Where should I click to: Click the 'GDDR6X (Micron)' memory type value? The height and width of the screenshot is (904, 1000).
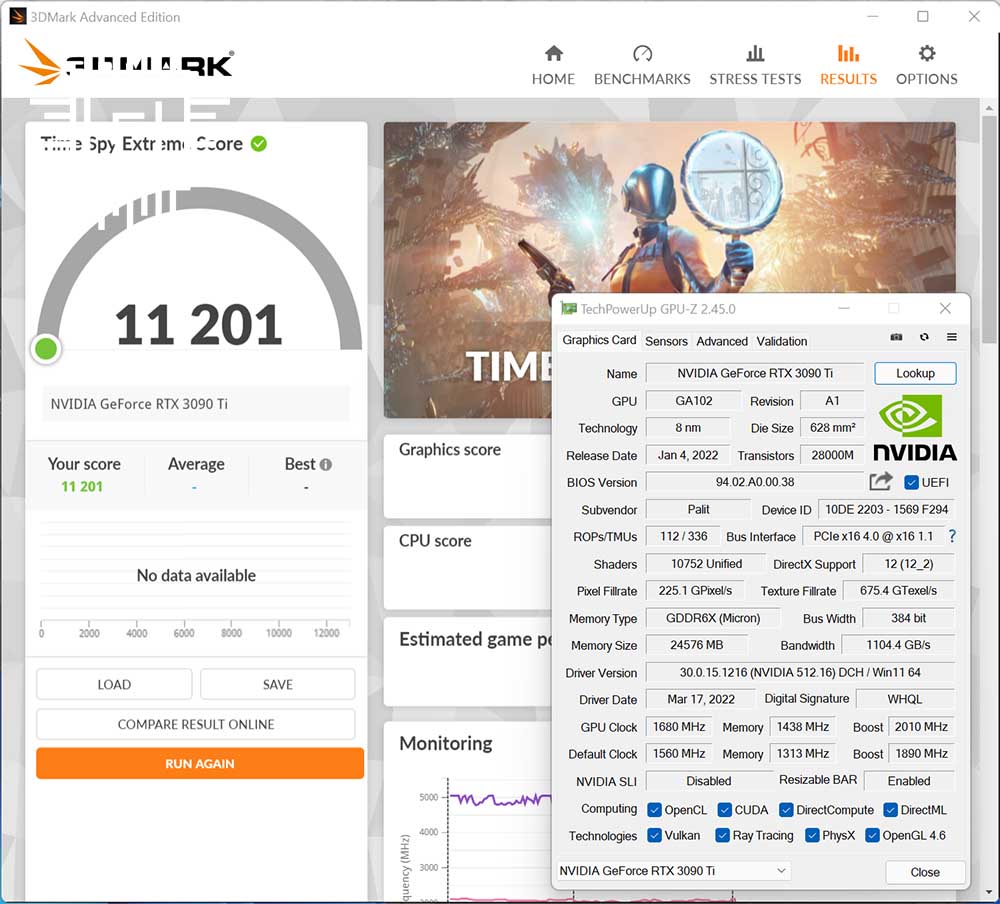click(712, 618)
